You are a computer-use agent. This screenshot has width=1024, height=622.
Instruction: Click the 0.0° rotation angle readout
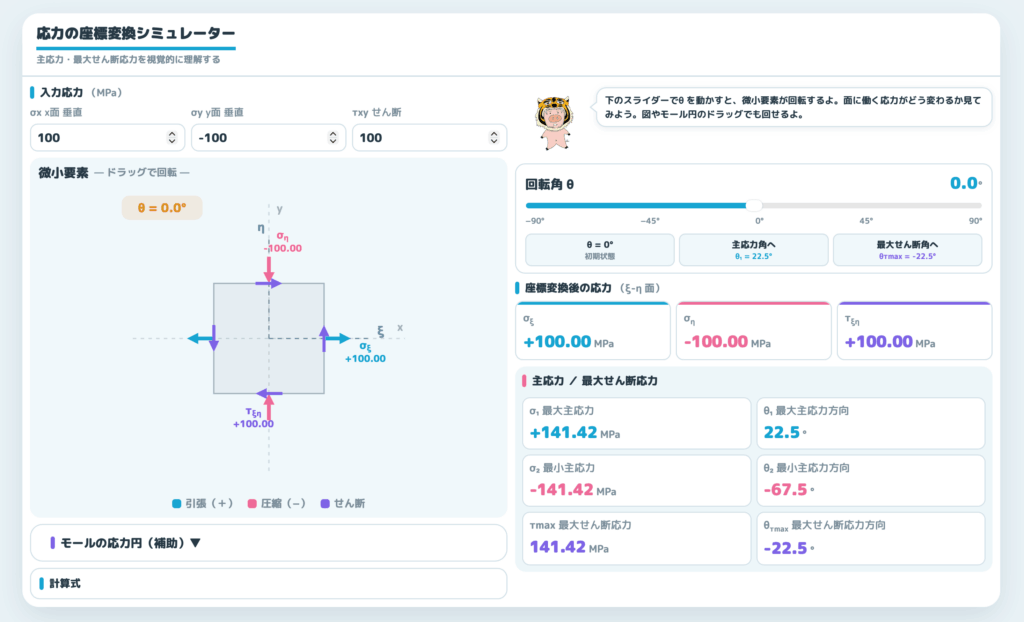pyautogui.click(x=966, y=184)
